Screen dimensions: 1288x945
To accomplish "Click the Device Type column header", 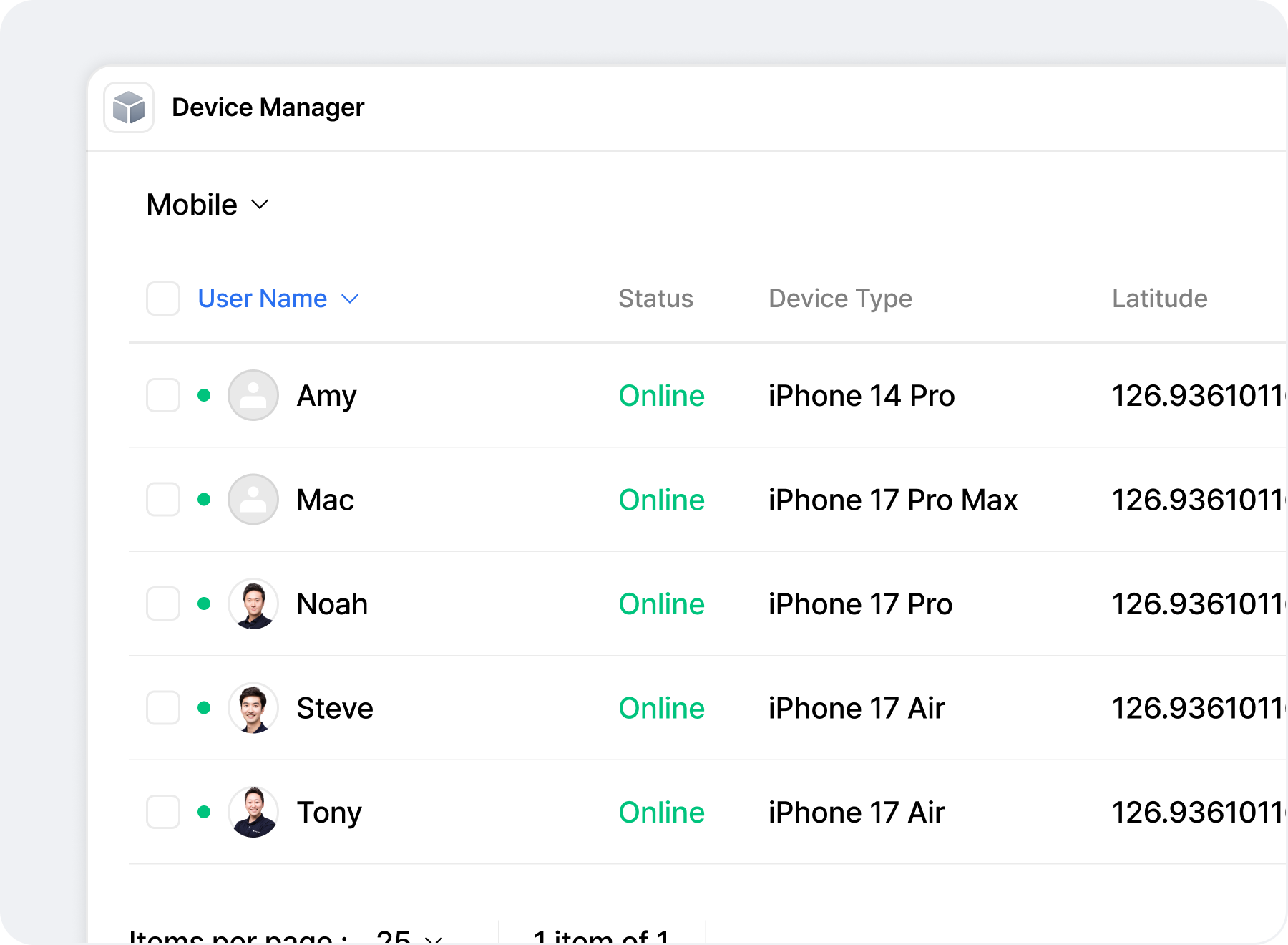I will 840,299.
